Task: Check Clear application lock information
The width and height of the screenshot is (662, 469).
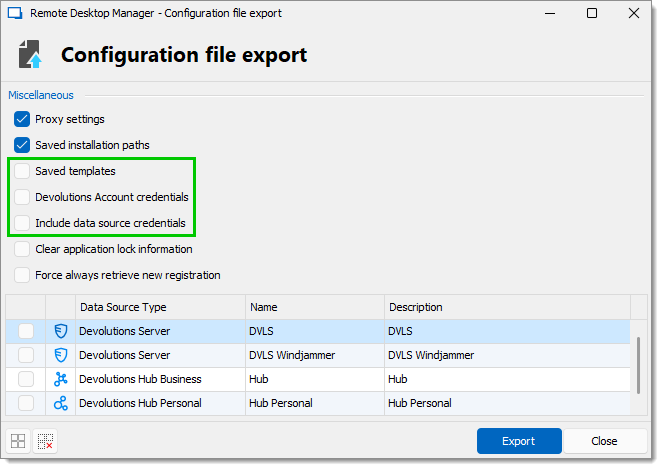Action: [x=22, y=249]
